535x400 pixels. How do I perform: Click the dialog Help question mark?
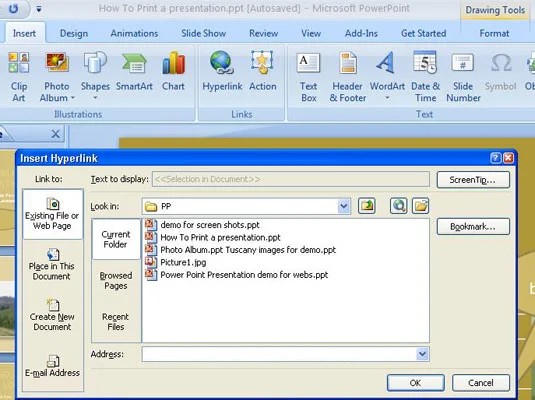496,158
